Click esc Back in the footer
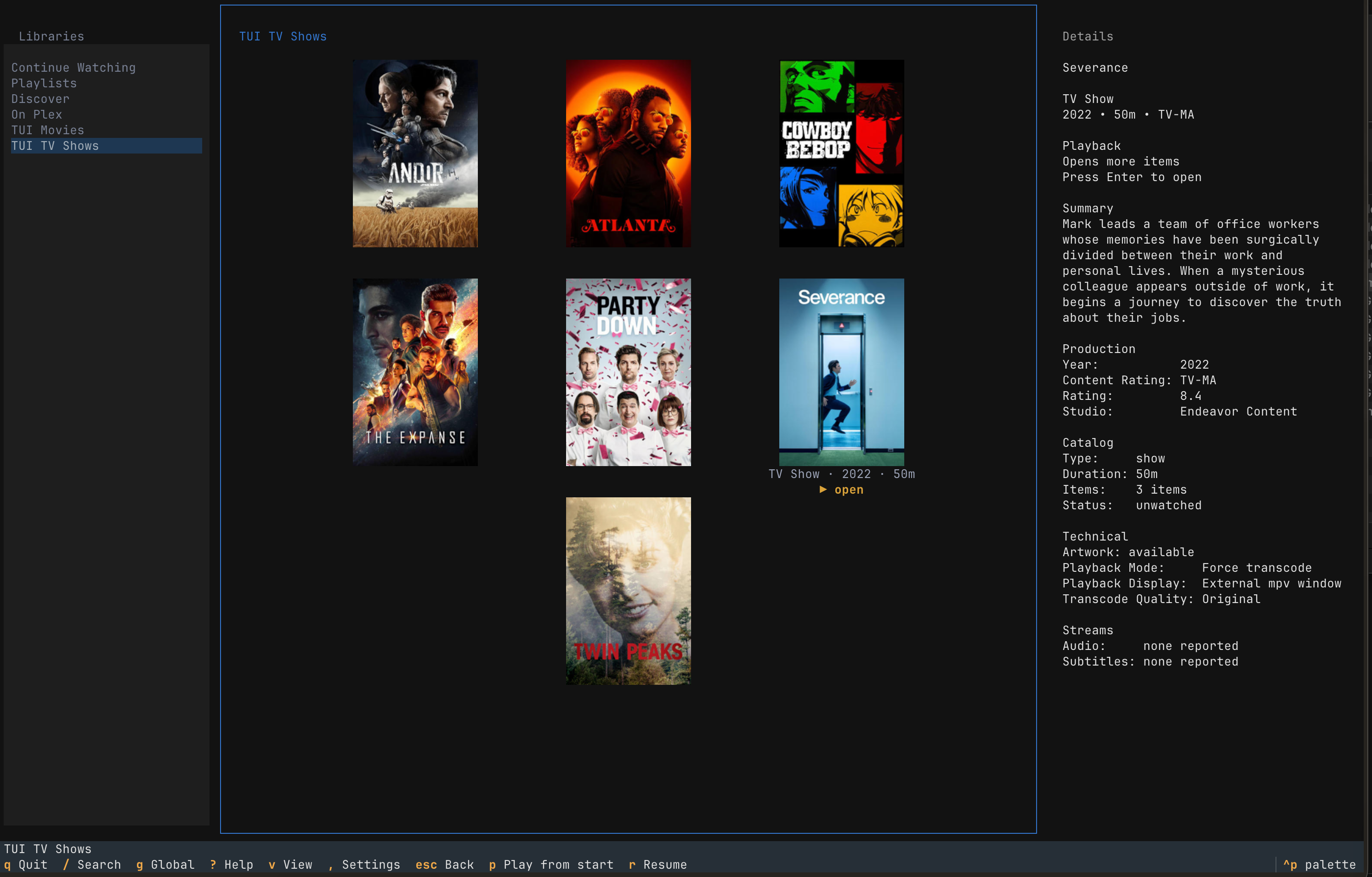 (444, 865)
